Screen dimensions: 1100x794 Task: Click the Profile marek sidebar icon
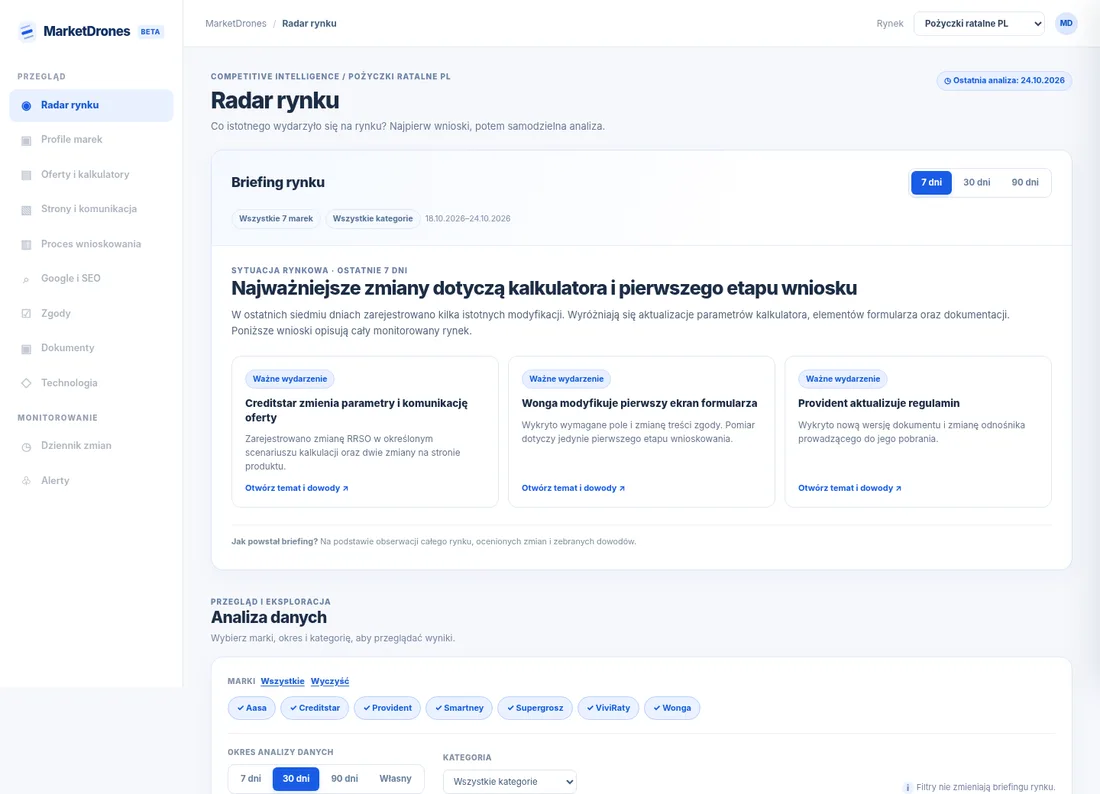click(x=26, y=140)
